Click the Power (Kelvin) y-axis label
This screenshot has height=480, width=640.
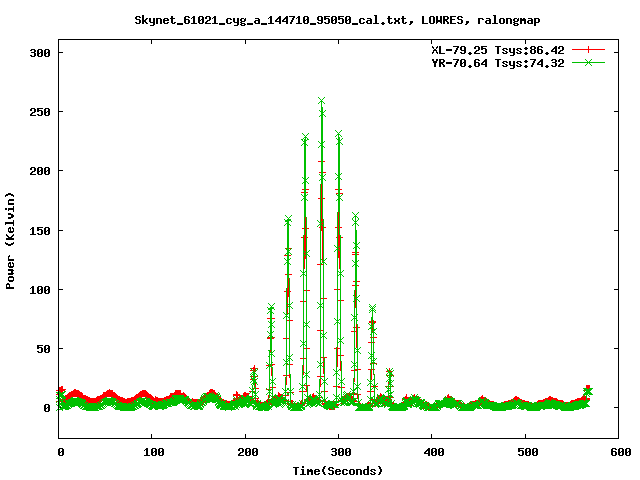[11, 240]
